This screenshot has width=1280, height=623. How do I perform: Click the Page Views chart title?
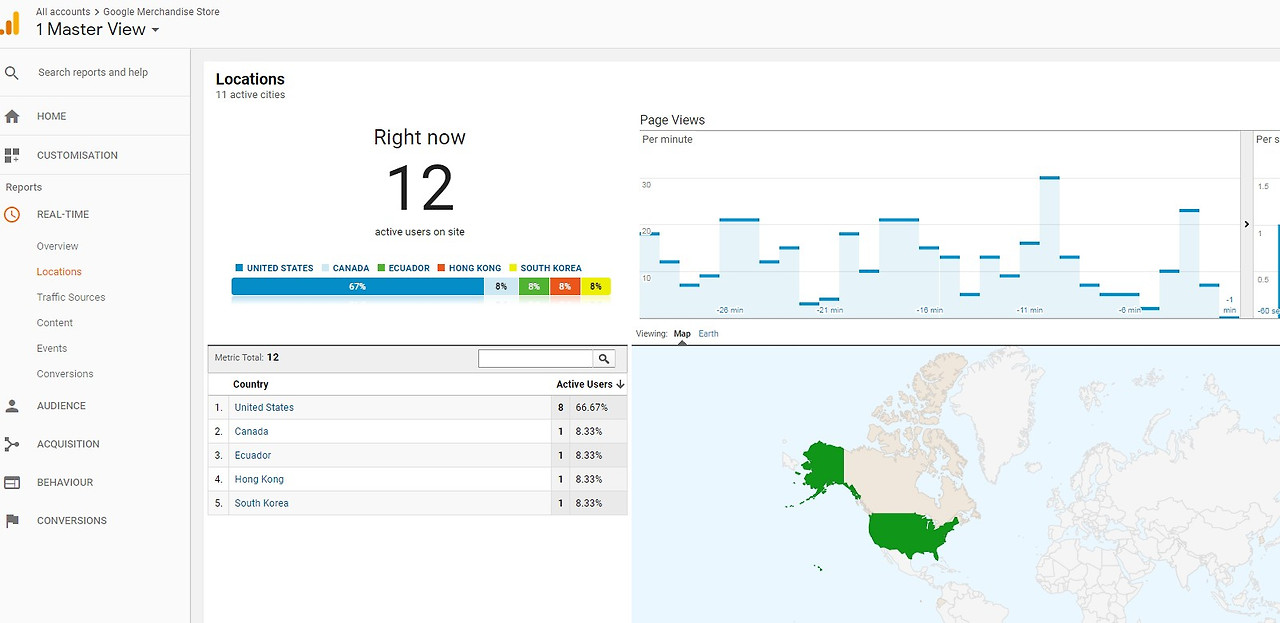click(672, 120)
